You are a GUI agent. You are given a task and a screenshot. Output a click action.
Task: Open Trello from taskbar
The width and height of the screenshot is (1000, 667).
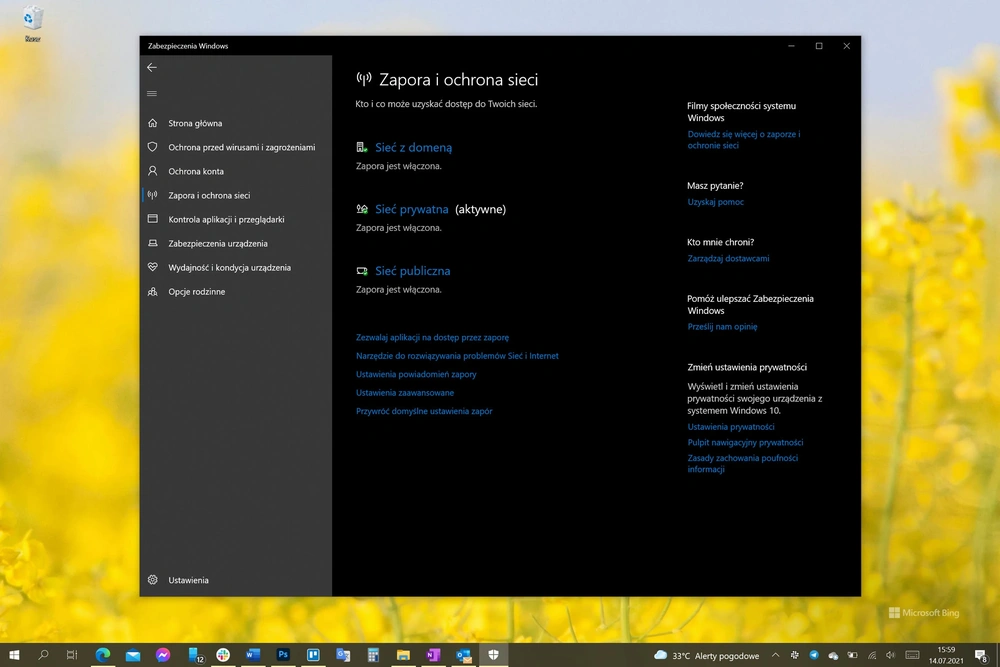[313, 655]
